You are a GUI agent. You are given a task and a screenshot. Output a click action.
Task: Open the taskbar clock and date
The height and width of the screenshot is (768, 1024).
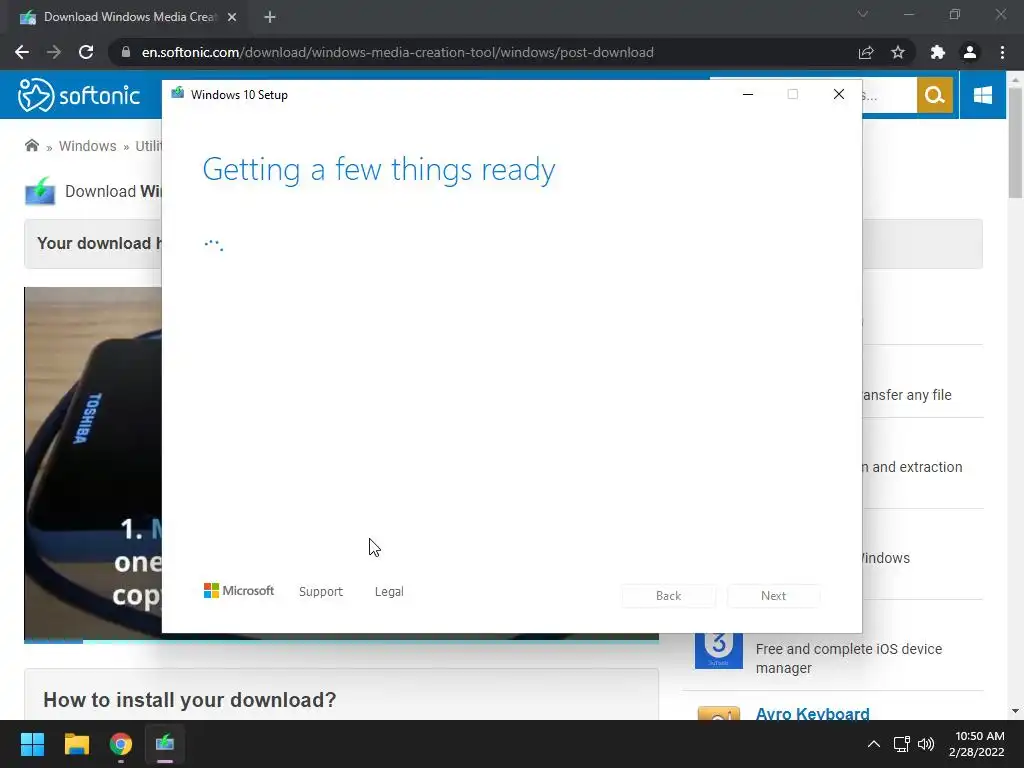click(x=976, y=744)
